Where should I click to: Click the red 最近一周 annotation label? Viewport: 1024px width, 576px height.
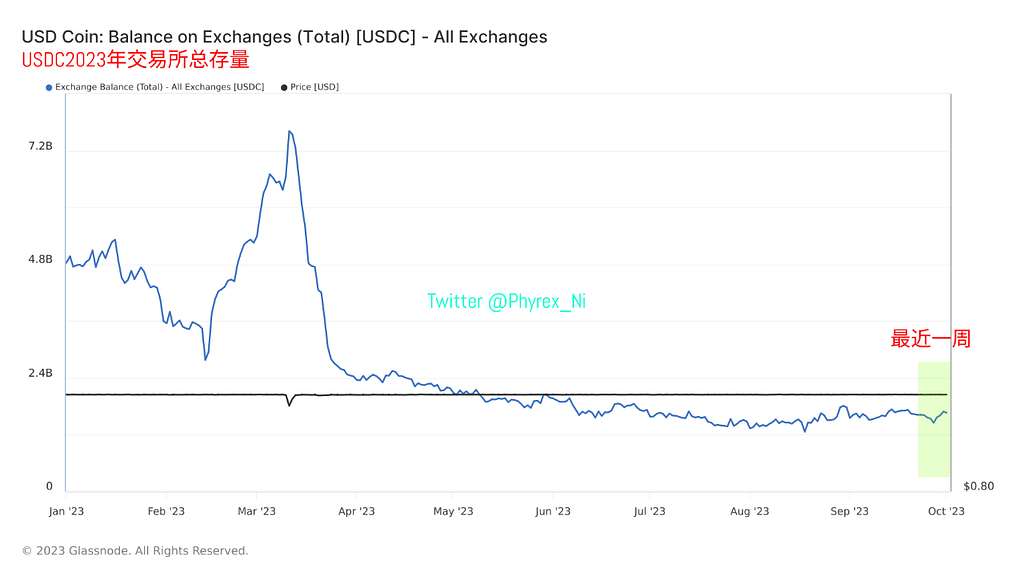931,338
